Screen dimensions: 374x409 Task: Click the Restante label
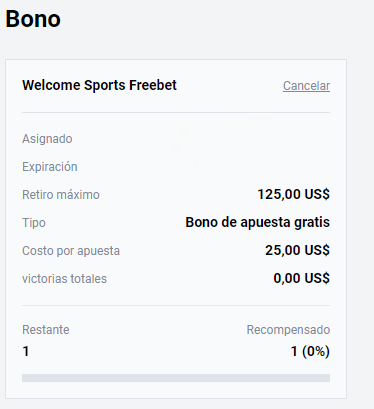(46, 330)
